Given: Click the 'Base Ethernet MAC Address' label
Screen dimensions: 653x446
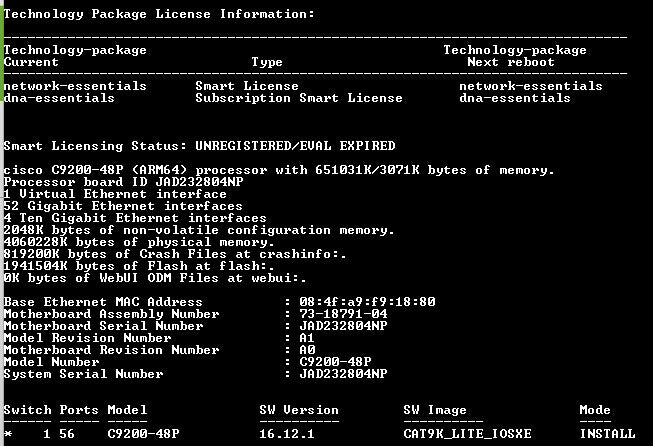Looking at the screenshot, I should [103, 302].
